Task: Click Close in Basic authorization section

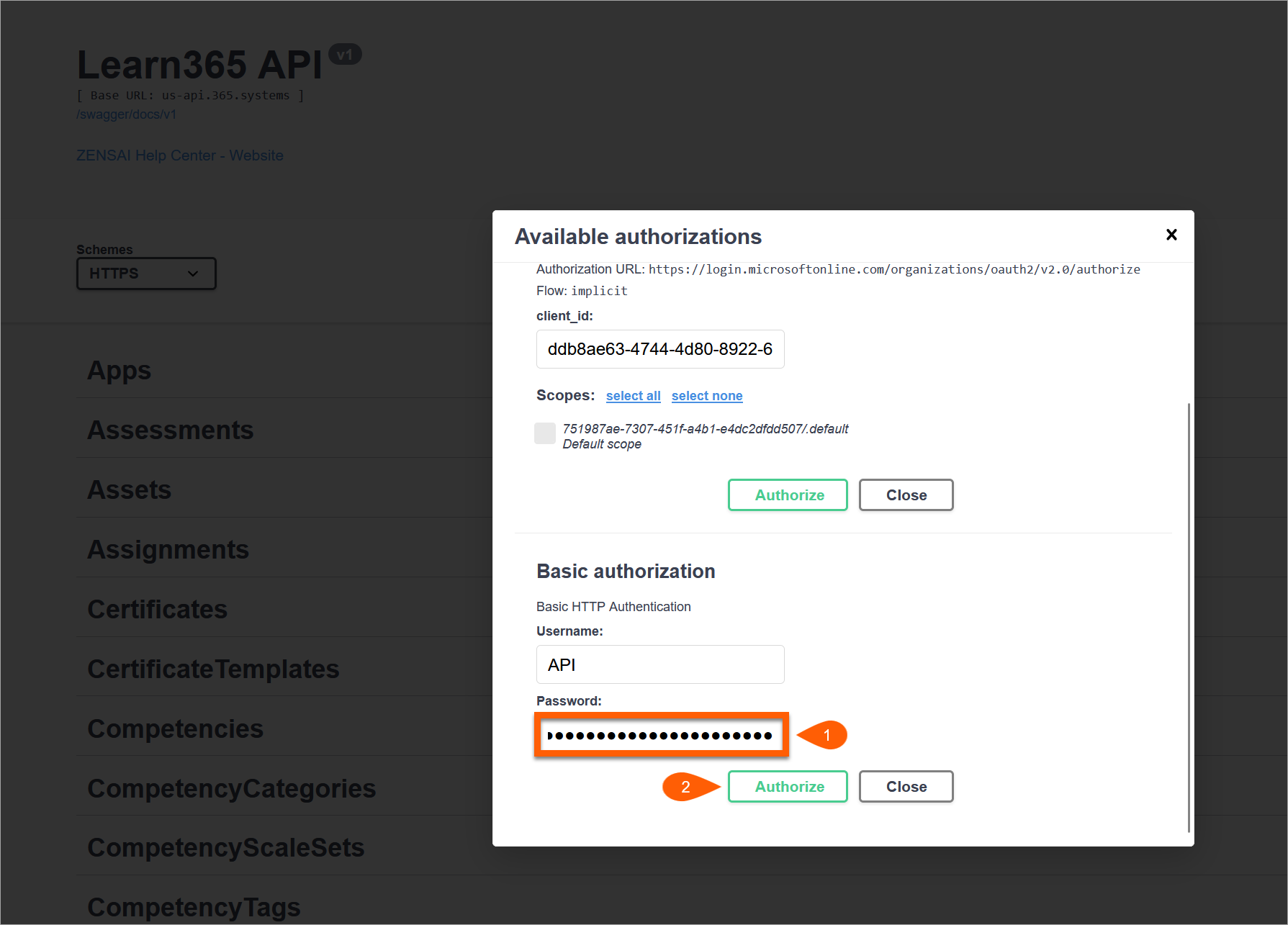Action: click(906, 786)
